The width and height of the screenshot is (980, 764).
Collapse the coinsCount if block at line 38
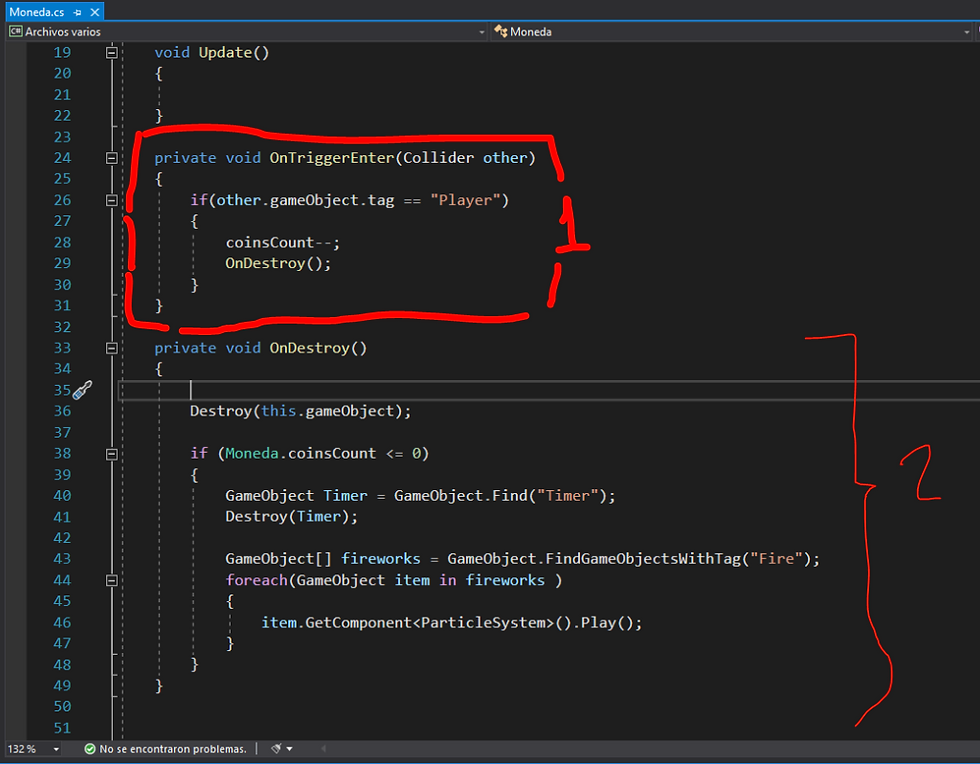(x=111, y=454)
